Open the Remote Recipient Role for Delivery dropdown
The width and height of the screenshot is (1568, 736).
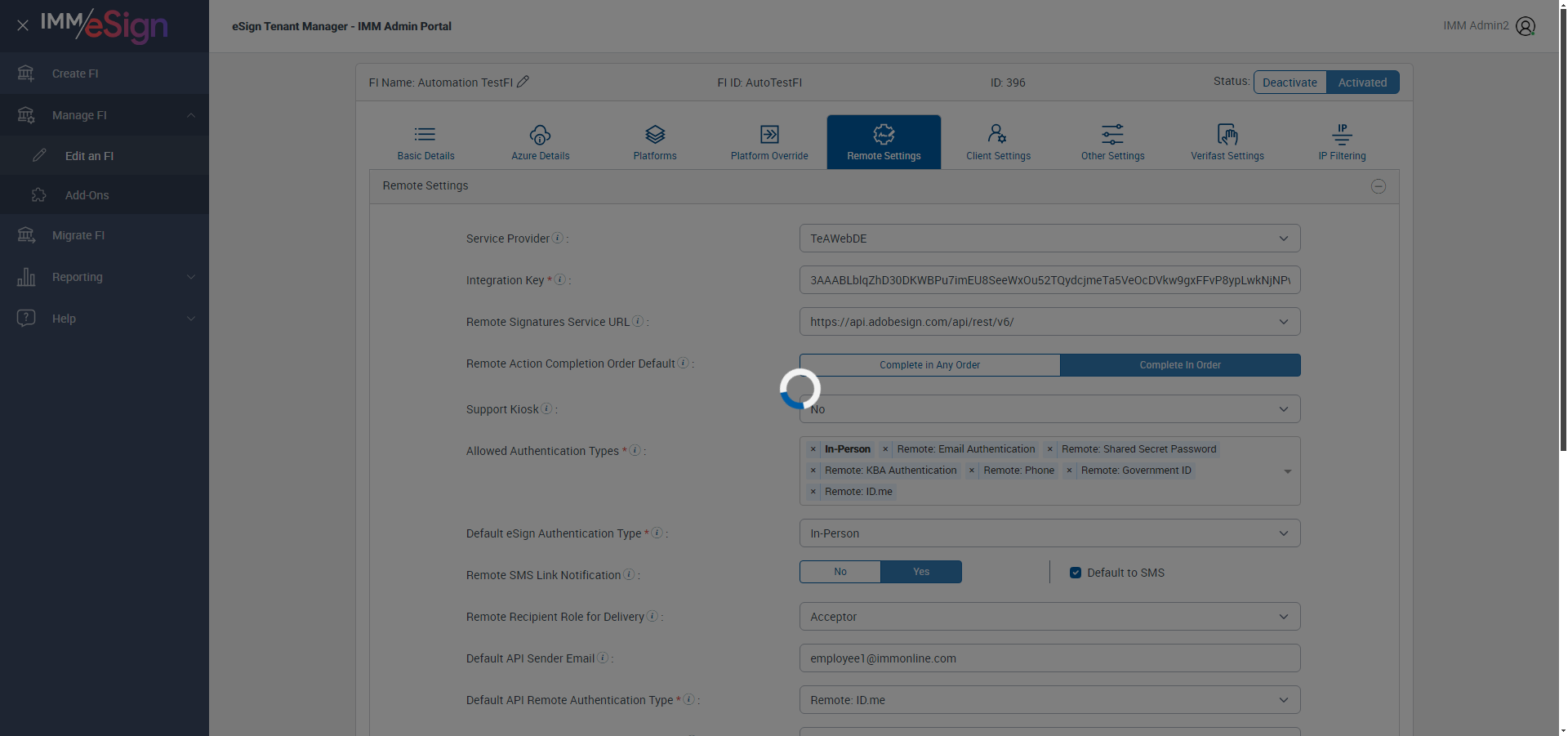click(x=1049, y=617)
